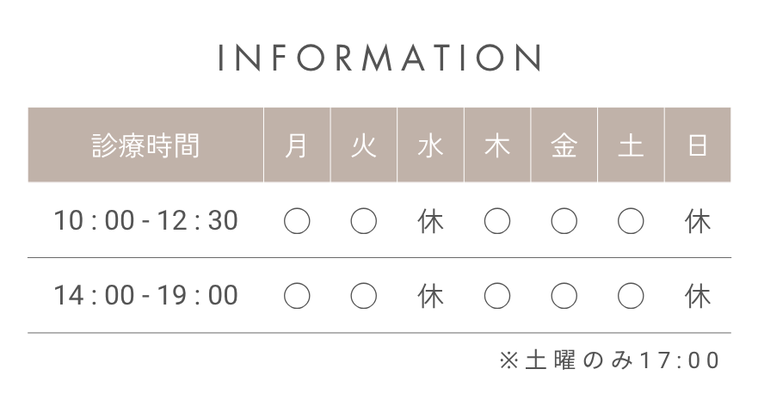Click the Saturday morning circle mark
The image size is (758, 400).
click(631, 221)
